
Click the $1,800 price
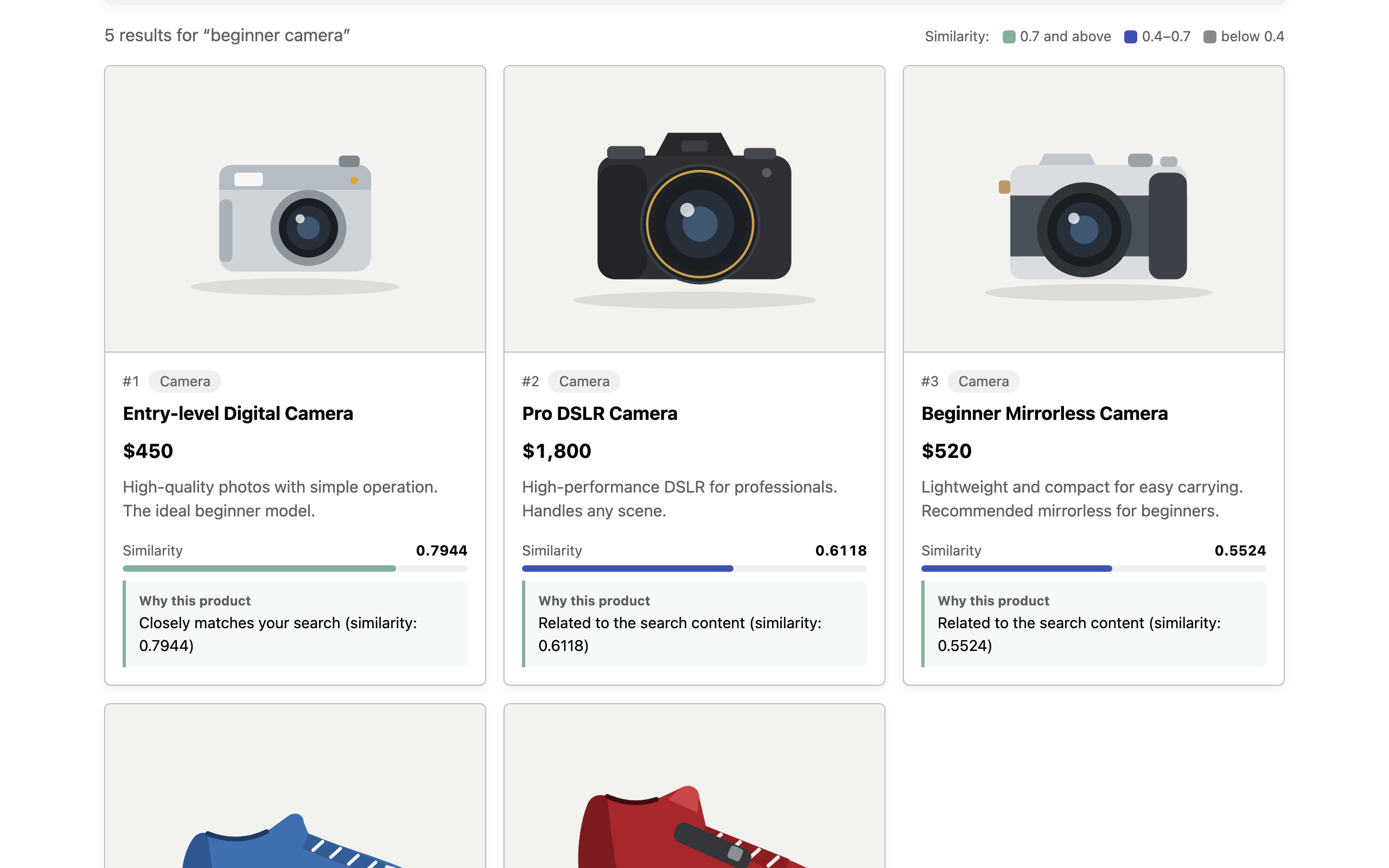point(557,451)
